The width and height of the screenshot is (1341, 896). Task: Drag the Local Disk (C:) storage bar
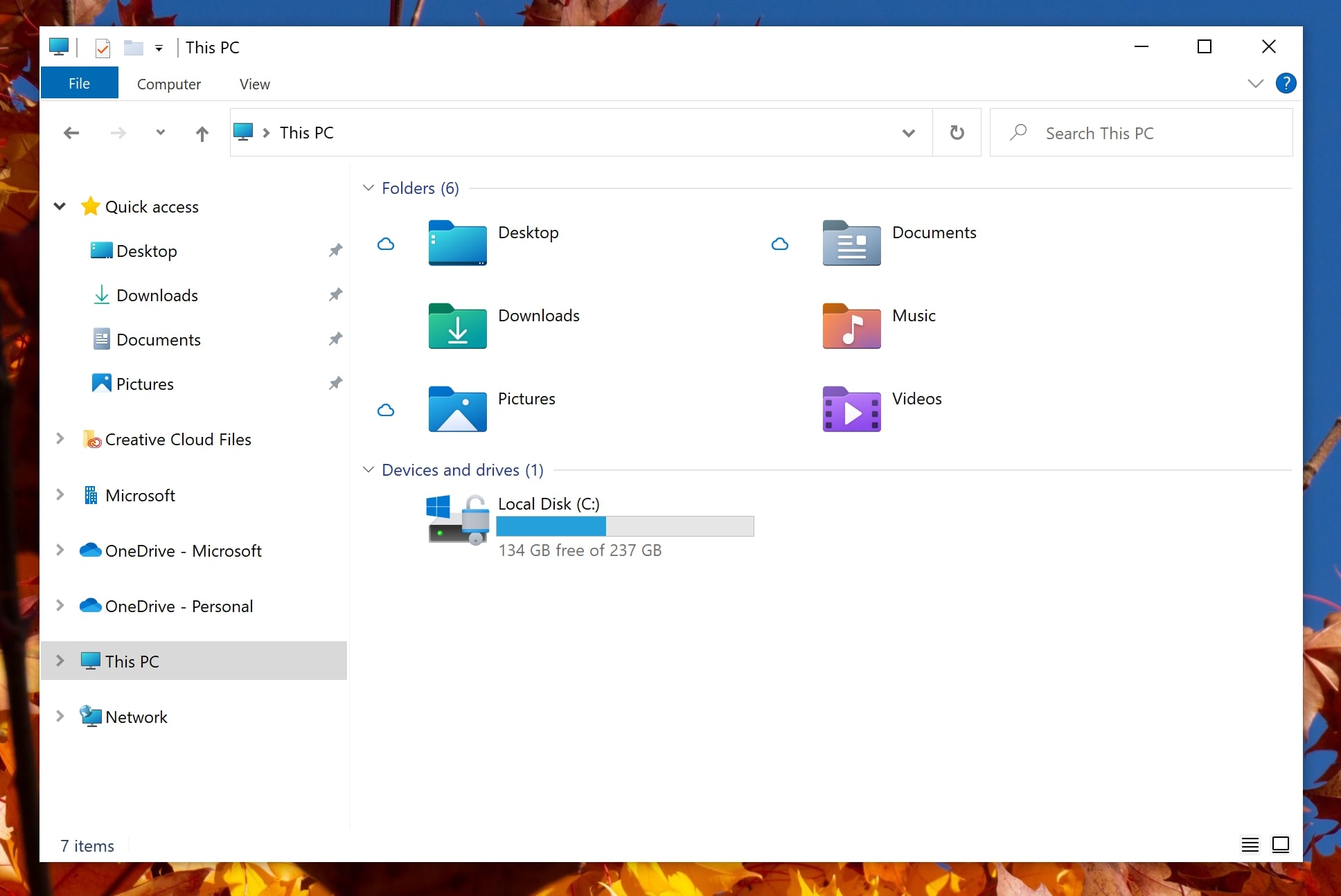point(625,526)
